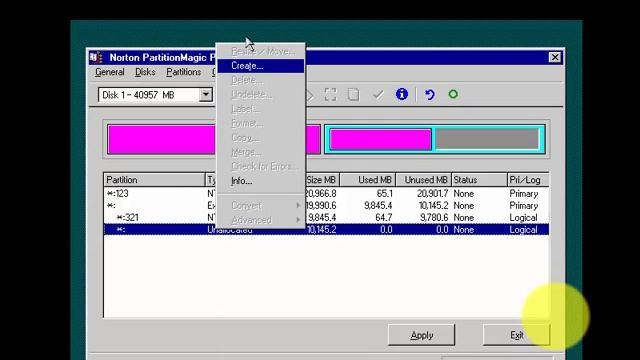640x360 pixels.
Task: Click the 9,780.6 unused MB cell
Action: 434,218
